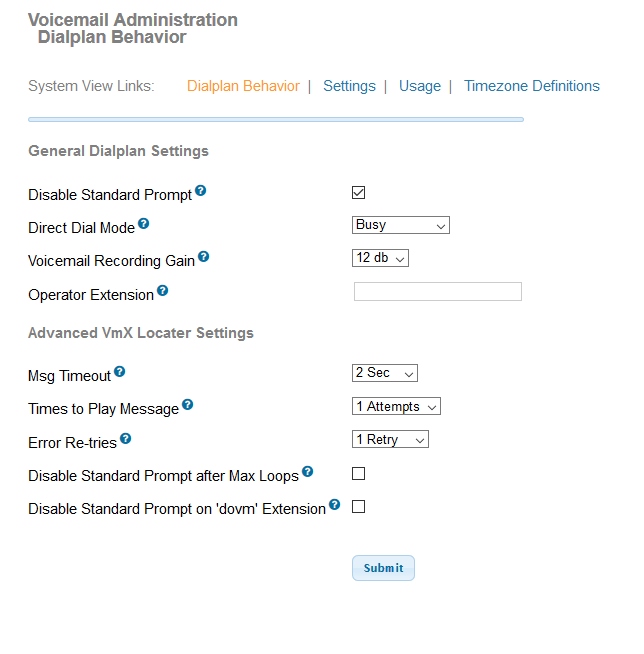
Task: Expand the 12 db recording gain dropdown
Action: pos(380,258)
